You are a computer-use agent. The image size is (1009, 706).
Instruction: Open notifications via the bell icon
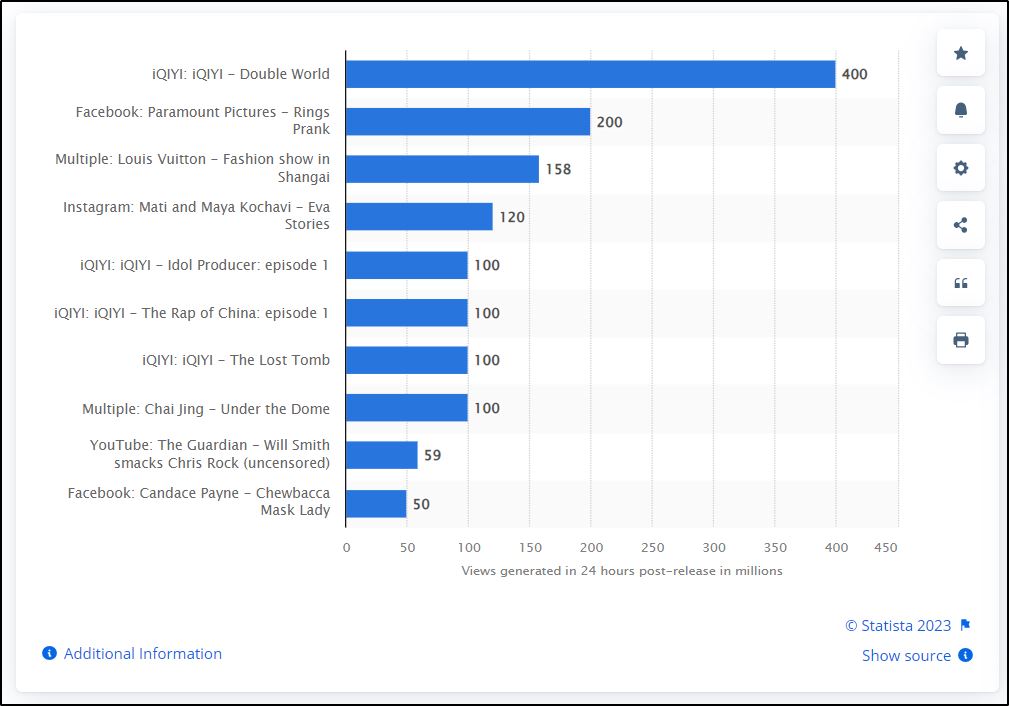[960, 110]
